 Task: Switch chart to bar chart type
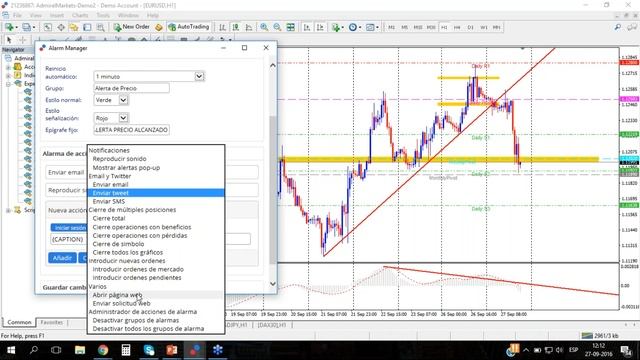point(222,27)
